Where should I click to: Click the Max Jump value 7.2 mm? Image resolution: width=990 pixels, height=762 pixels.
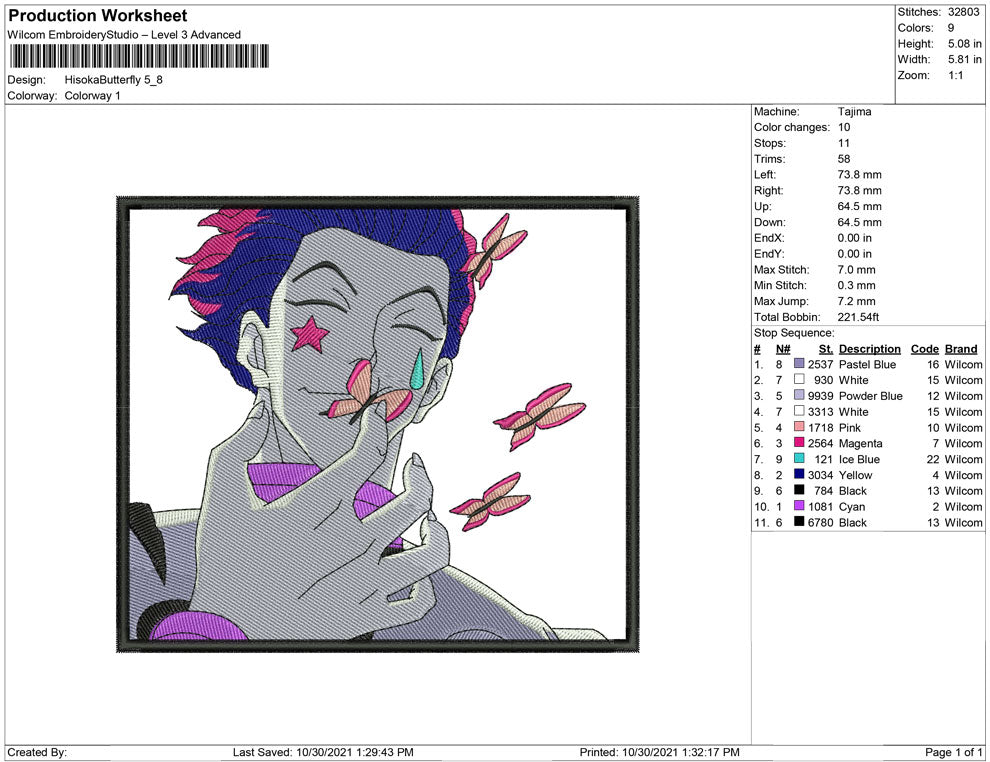click(856, 301)
